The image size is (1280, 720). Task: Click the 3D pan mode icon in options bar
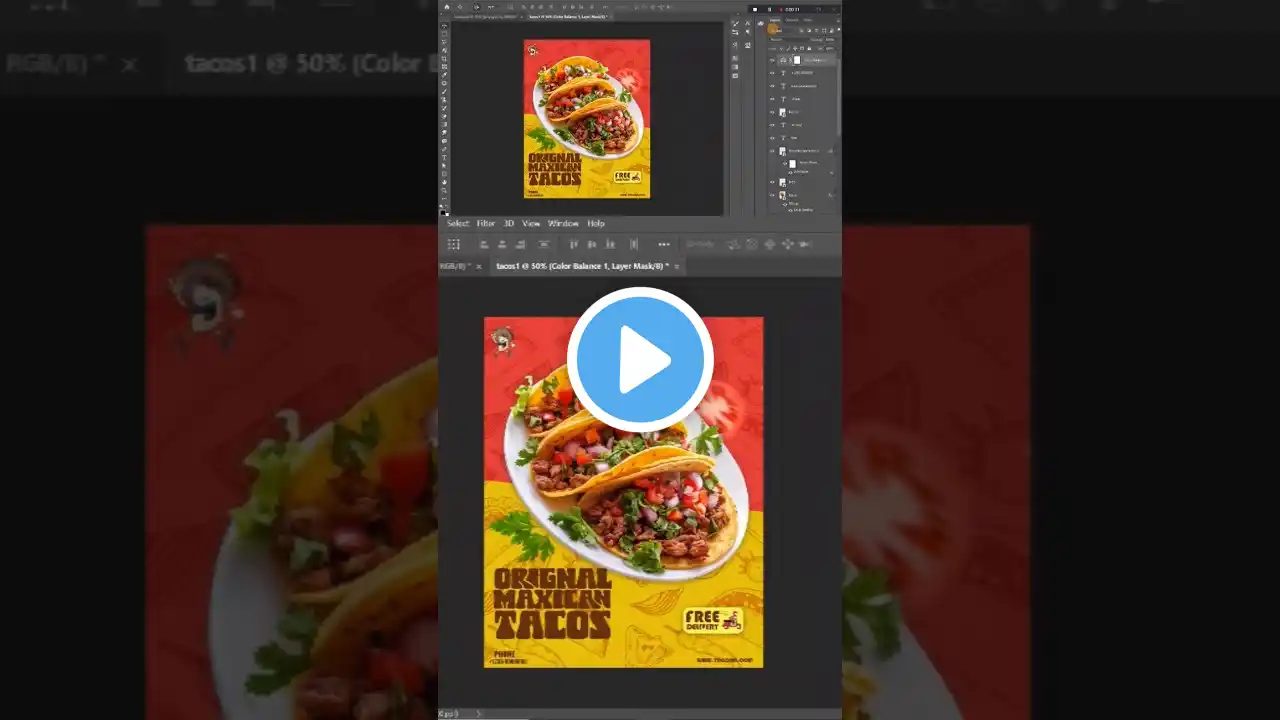(x=769, y=244)
